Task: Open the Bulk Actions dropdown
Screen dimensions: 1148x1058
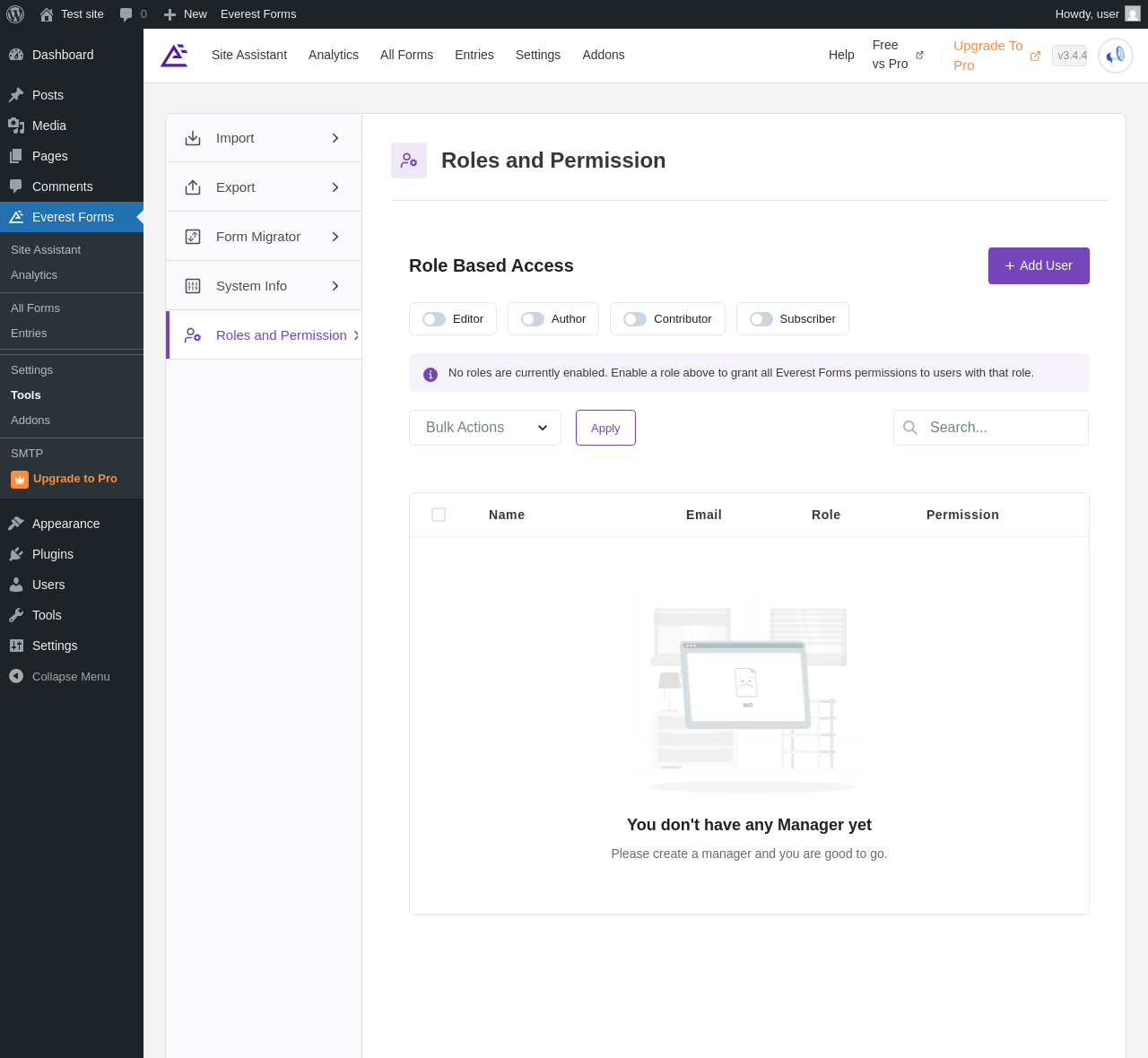Action: click(x=485, y=428)
